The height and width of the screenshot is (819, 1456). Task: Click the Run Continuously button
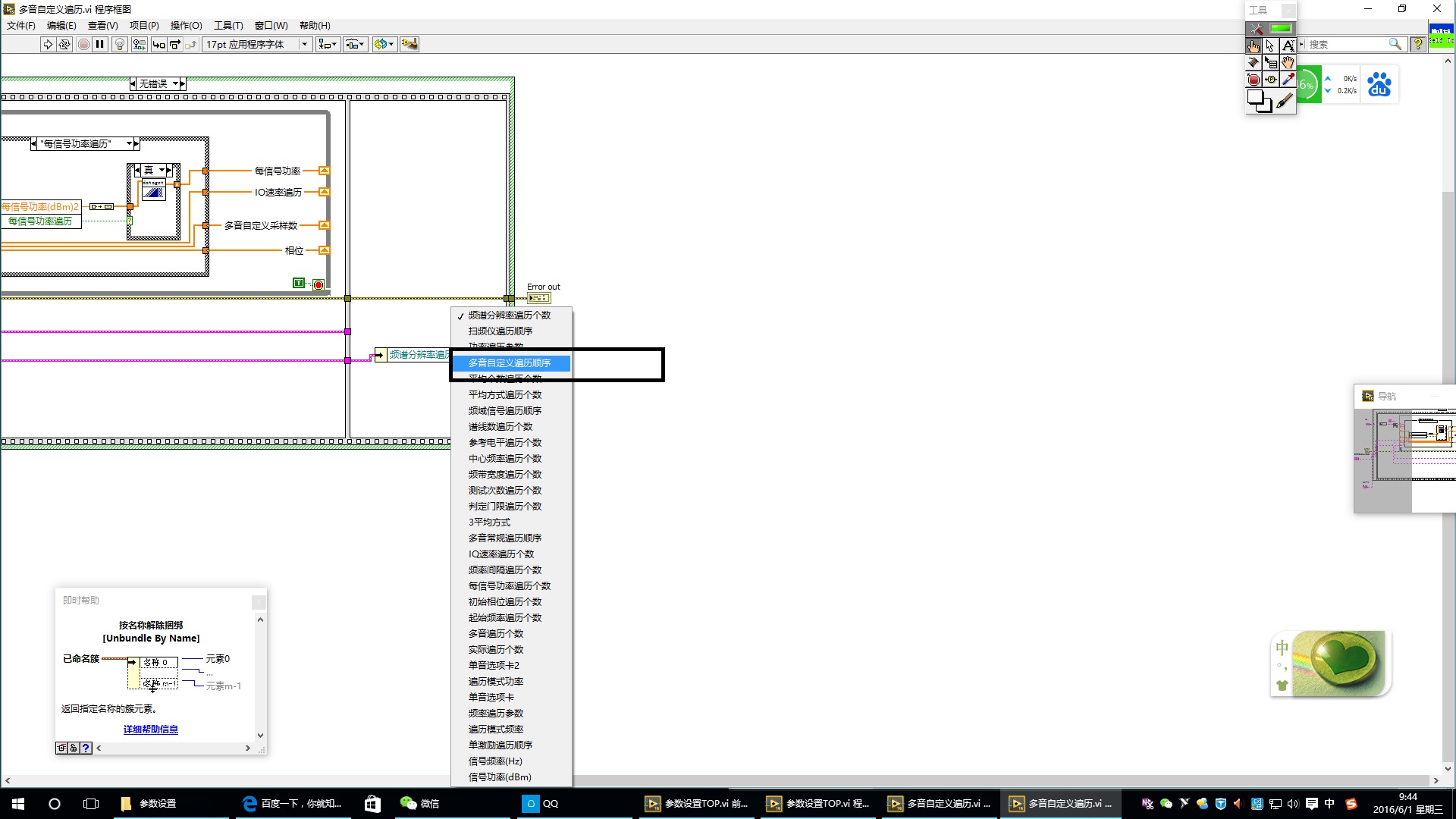click(x=64, y=45)
